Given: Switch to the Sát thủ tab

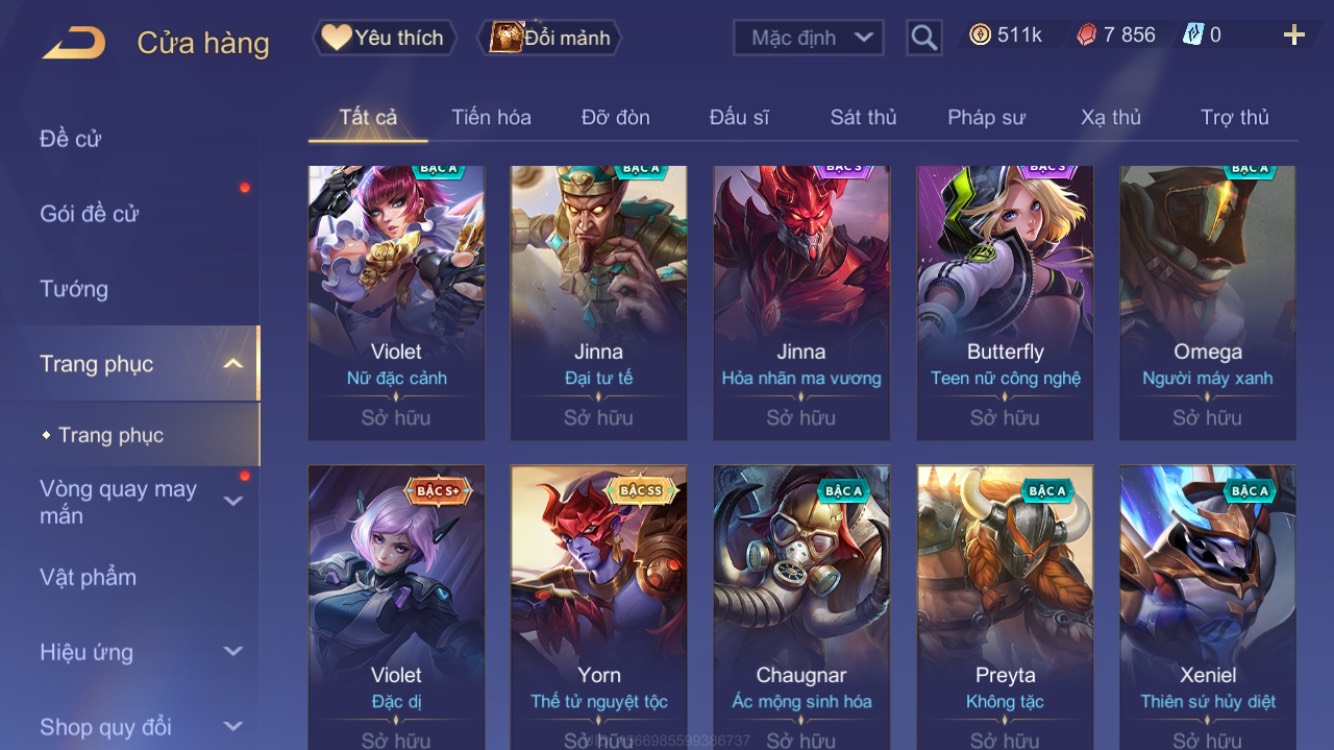Looking at the screenshot, I should pos(863,117).
